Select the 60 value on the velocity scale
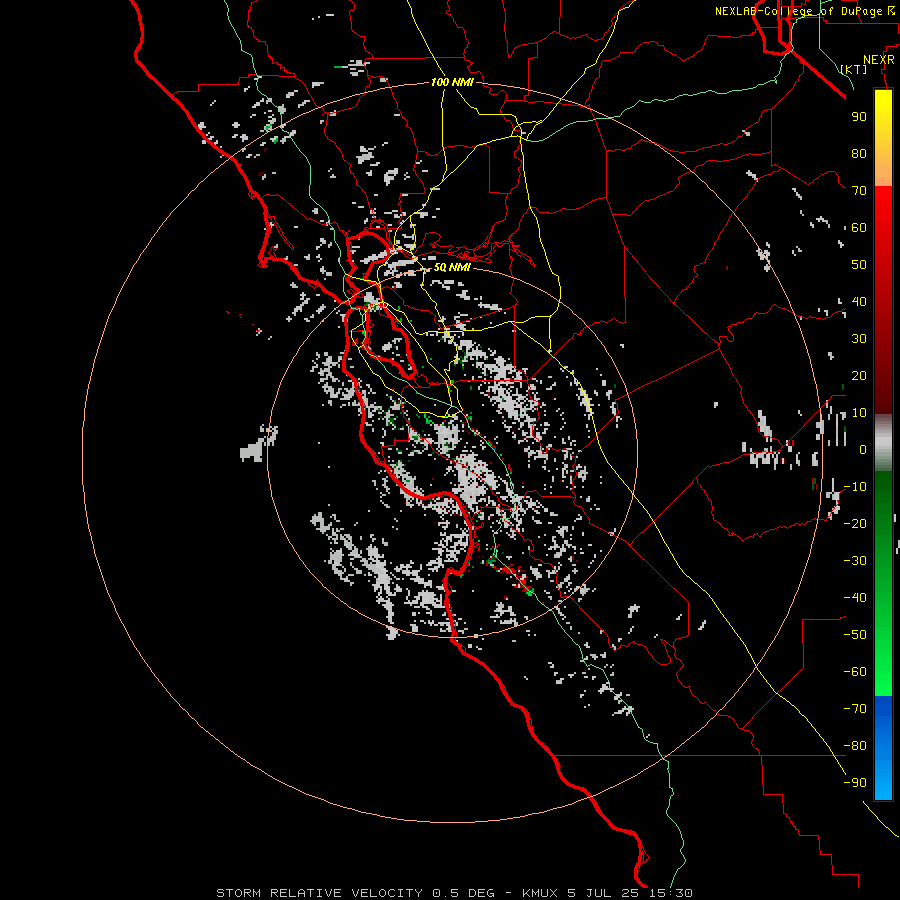 pyautogui.click(x=859, y=227)
